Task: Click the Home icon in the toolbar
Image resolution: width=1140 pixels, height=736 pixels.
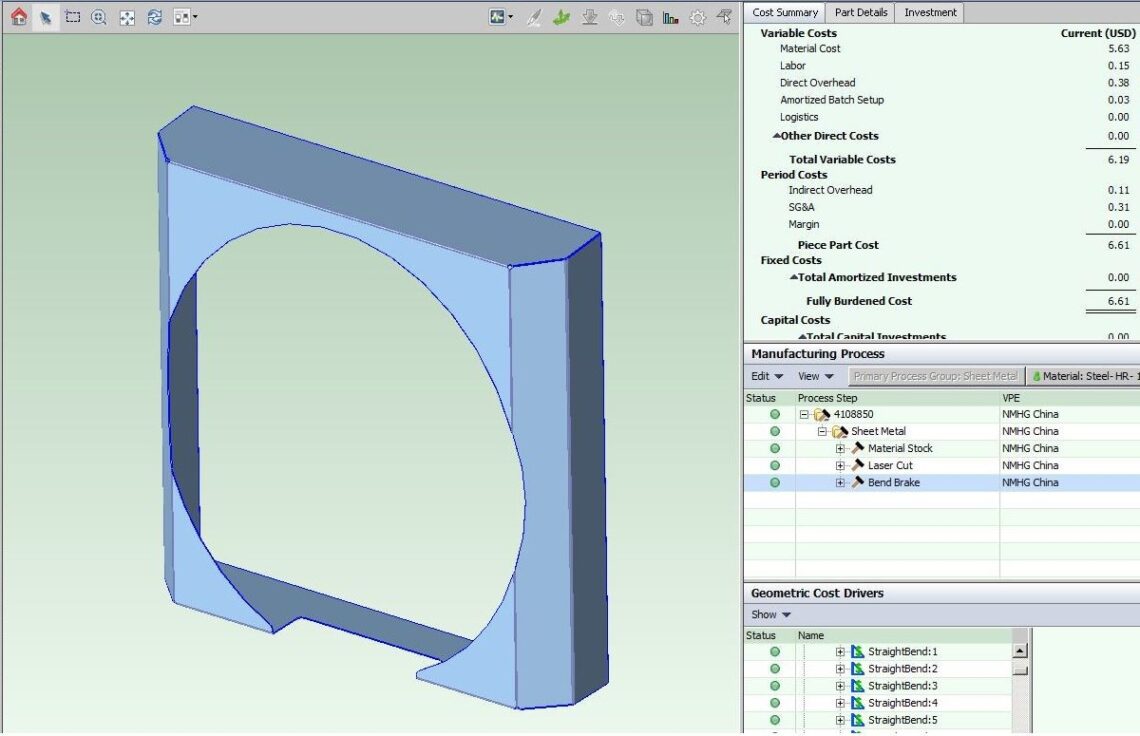Action: (x=17, y=17)
